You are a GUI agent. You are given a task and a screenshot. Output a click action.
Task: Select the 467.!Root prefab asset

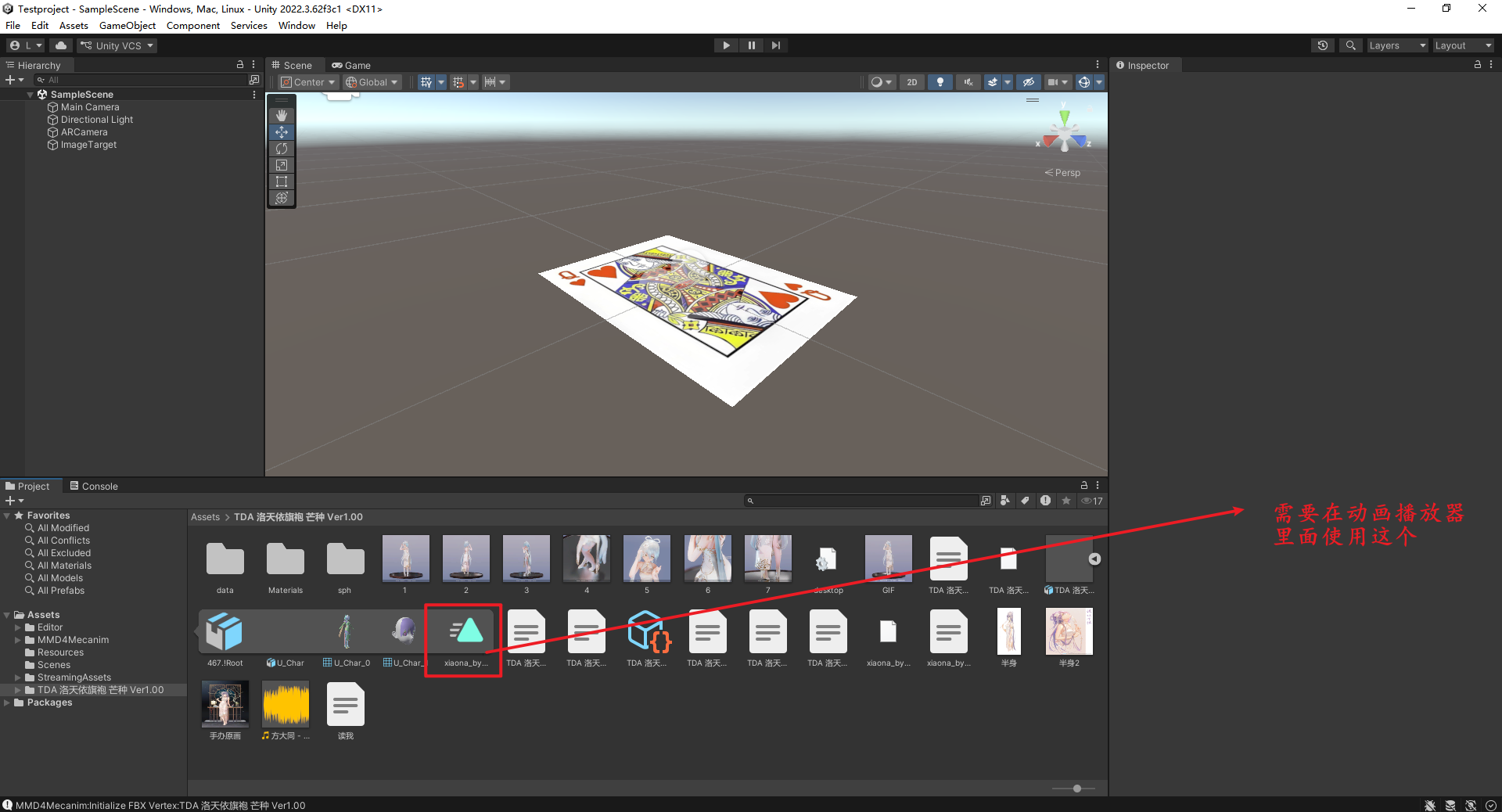tap(225, 640)
